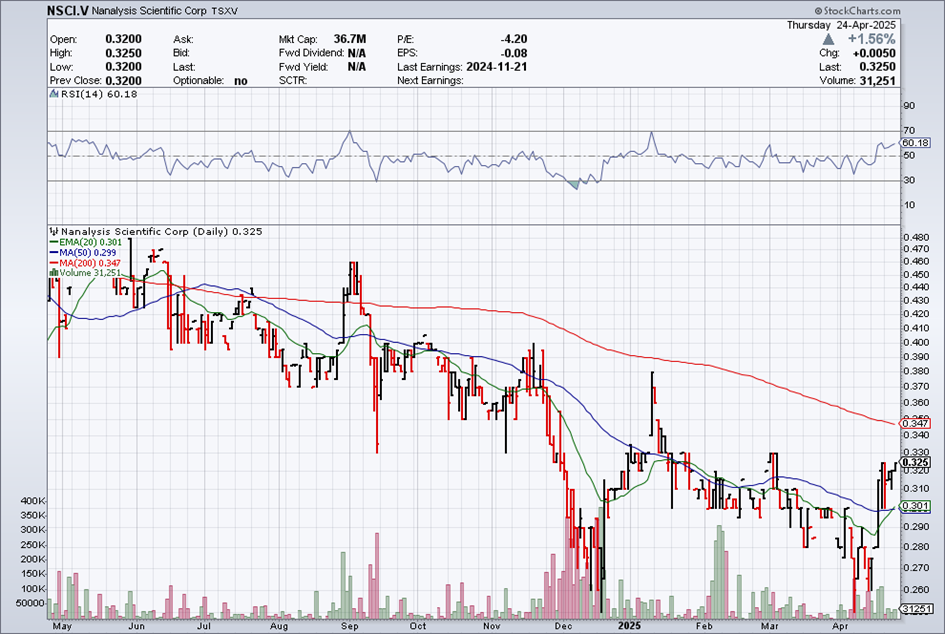Click the 0.260 price axis label

(x=915, y=590)
